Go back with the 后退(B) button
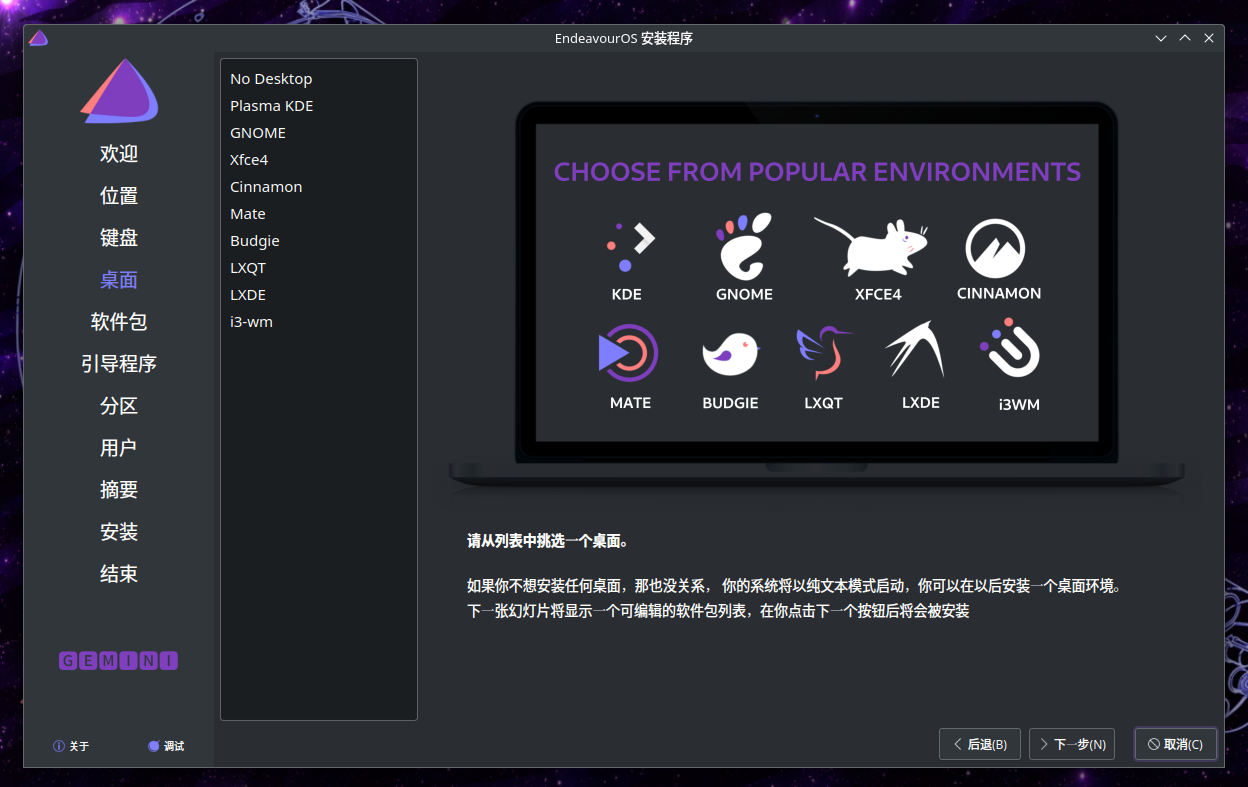 tap(980, 744)
